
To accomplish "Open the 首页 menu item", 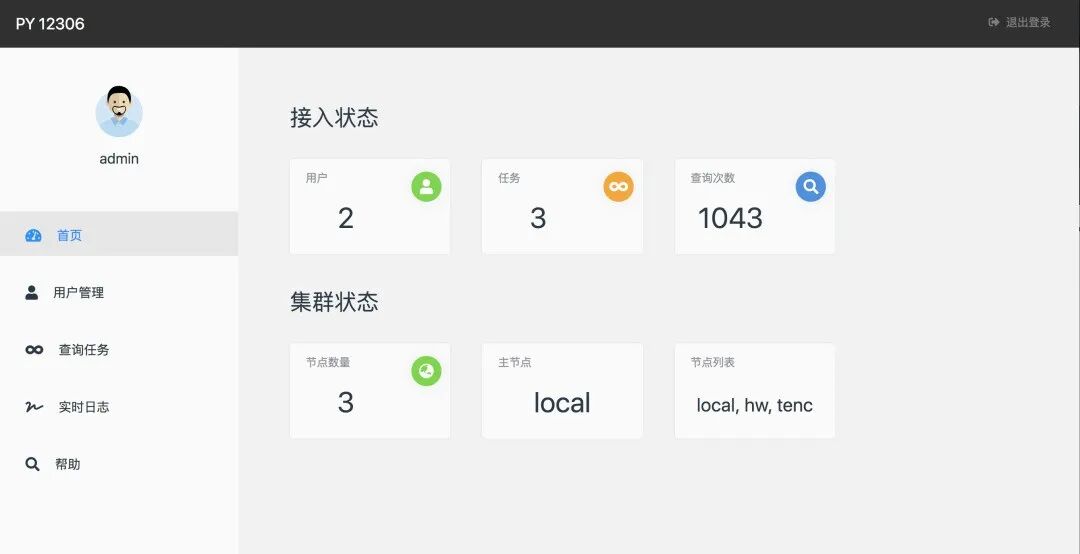I will coord(119,234).
